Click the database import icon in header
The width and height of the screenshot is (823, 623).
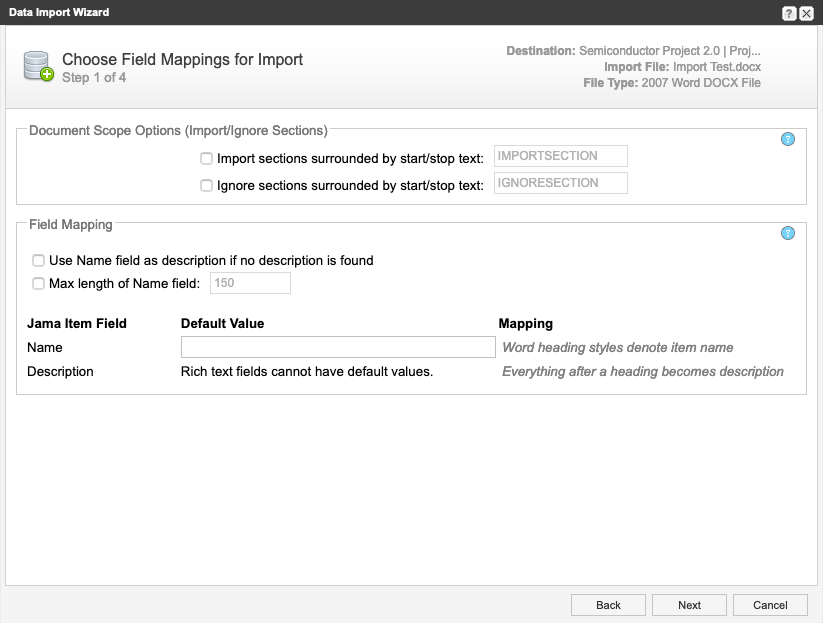[38, 67]
